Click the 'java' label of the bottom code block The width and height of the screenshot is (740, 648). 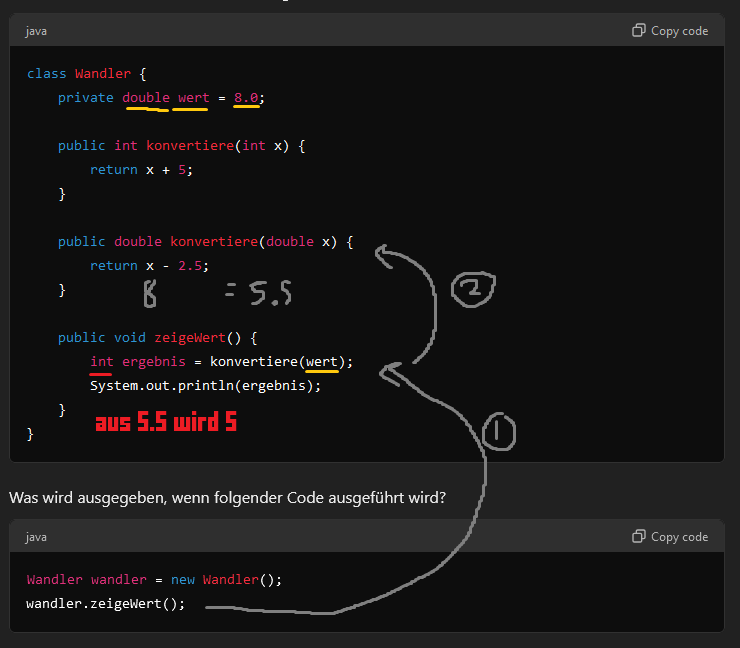click(36, 537)
